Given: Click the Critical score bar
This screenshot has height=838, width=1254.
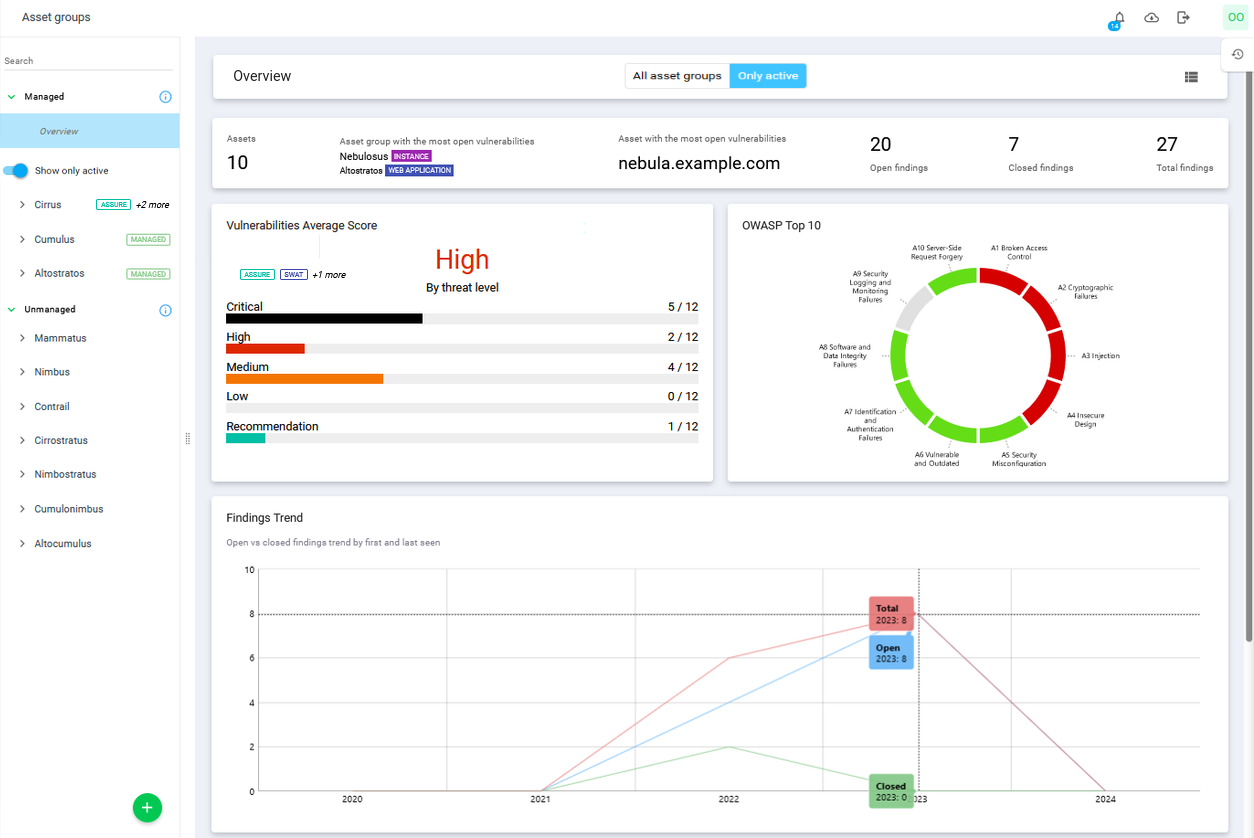Looking at the screenshot, I should (323, 318).
